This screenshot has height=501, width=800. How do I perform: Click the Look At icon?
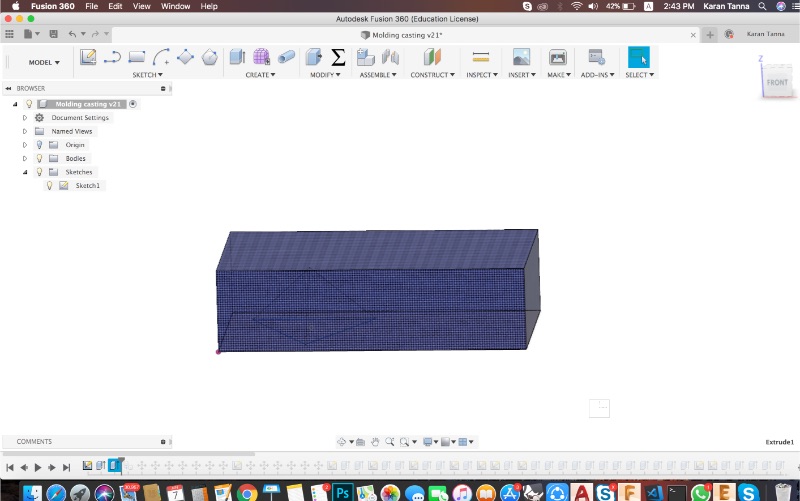(x=360, y=442)
